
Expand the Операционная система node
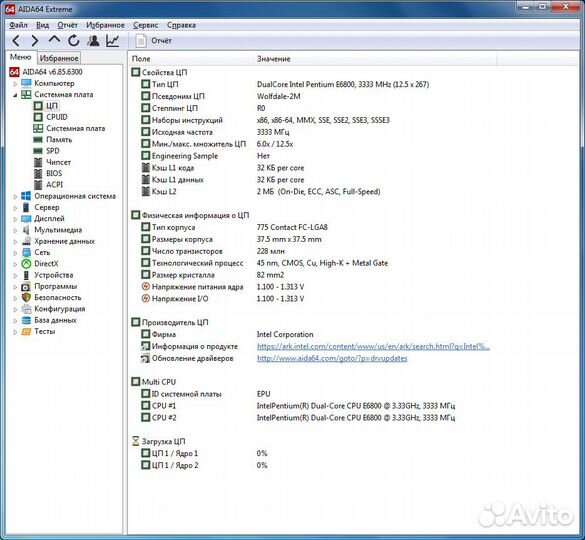pos(15,196)
